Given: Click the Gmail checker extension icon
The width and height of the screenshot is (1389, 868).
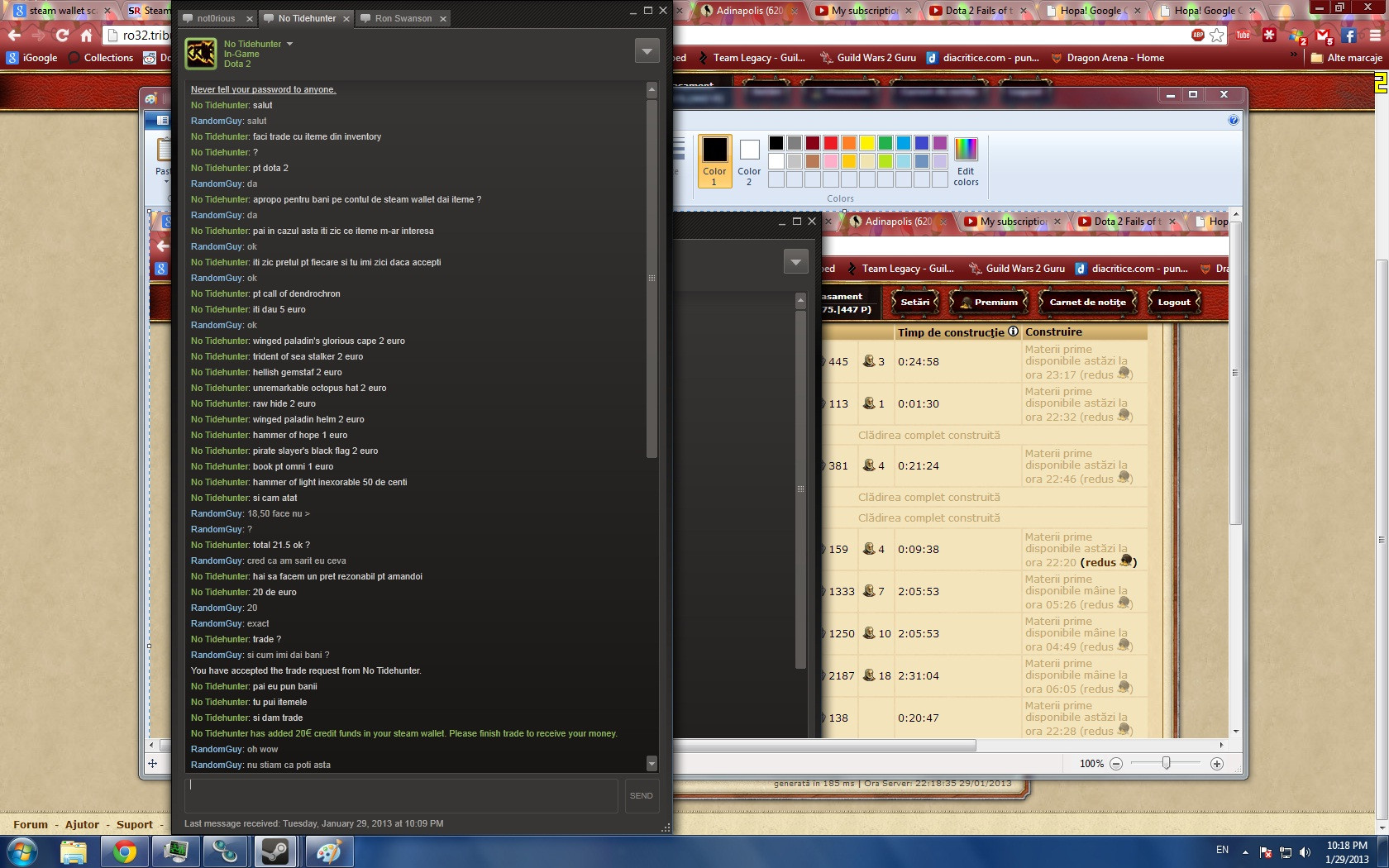Looking at the screenshot, I should pyautogui.click(x=1323, y=36).
